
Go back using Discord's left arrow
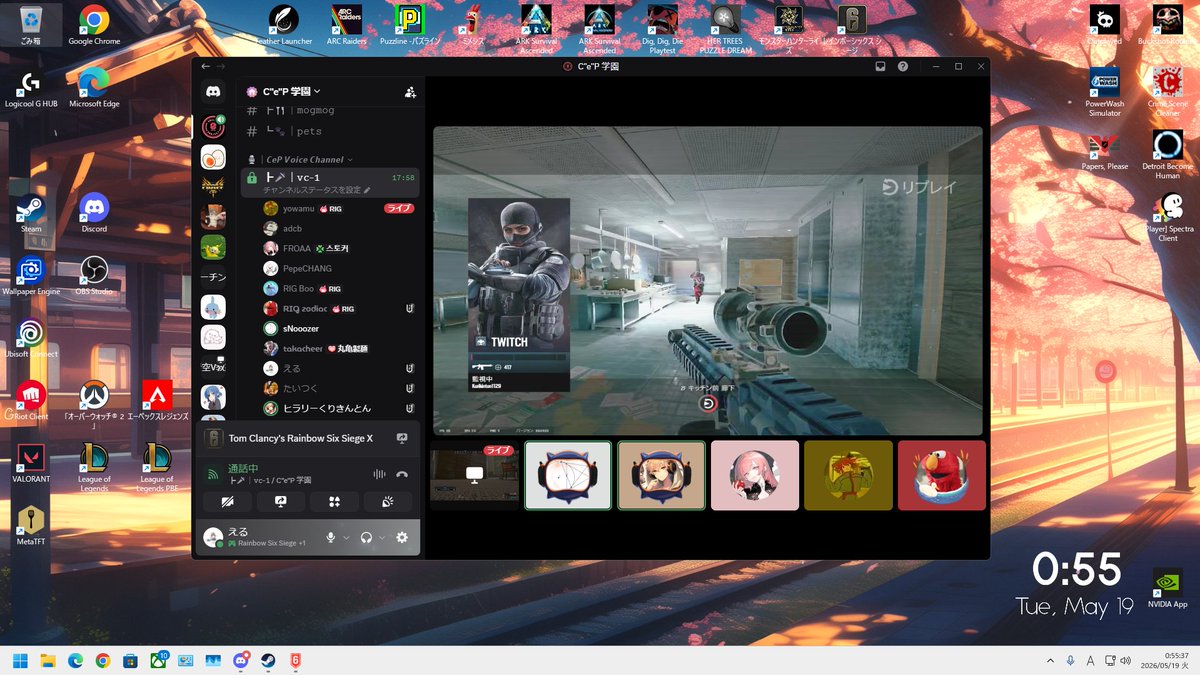click(x=206, y=66)
